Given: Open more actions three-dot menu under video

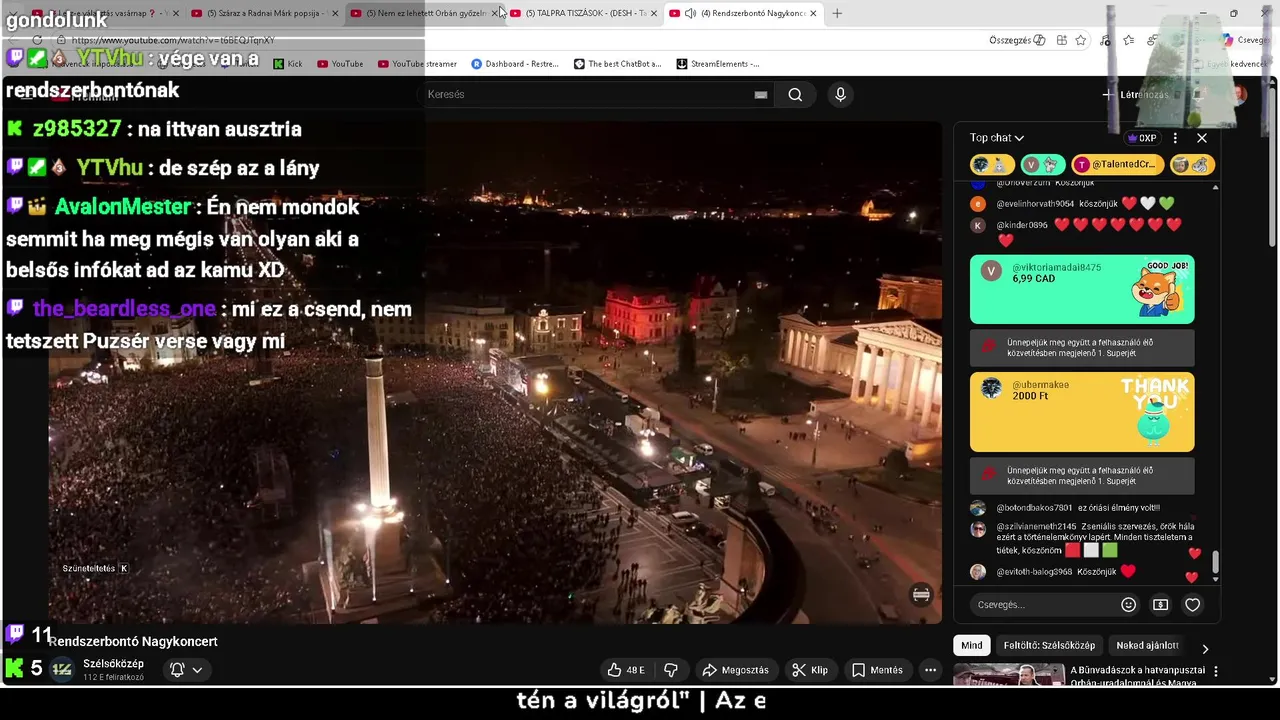Looking at the screenshot, I should pyautogui.click(x=930, y=670).
